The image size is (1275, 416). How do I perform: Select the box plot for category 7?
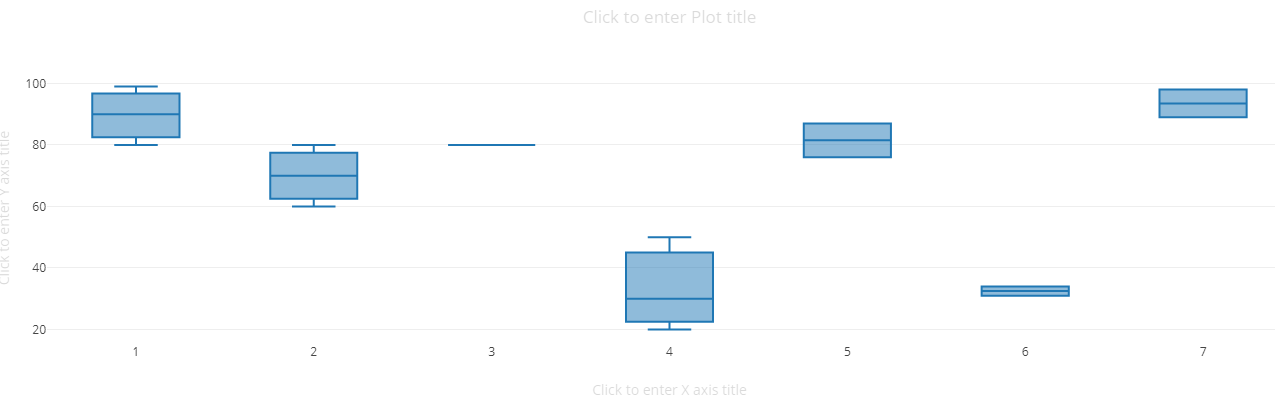(x=1203, y=103)
